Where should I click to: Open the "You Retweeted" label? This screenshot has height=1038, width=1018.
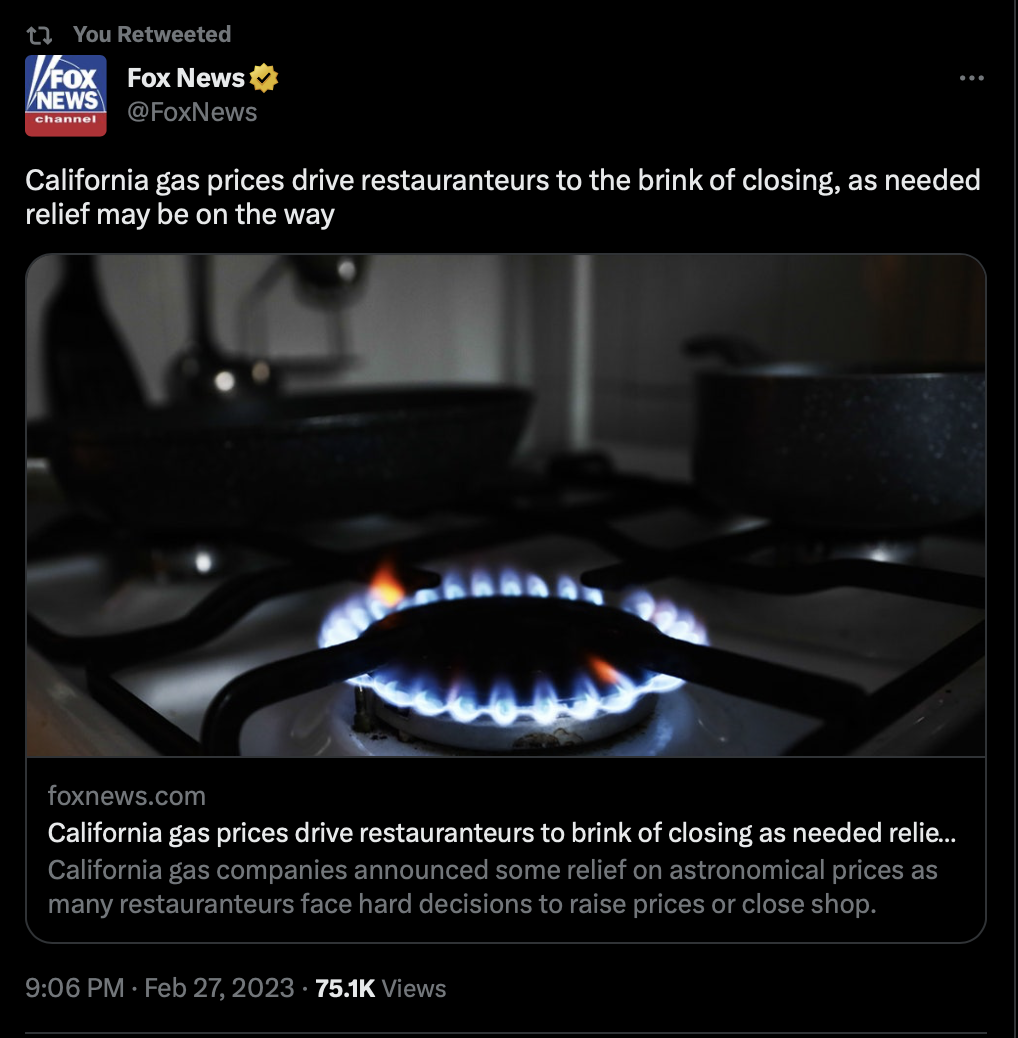(x=152, y=34)
